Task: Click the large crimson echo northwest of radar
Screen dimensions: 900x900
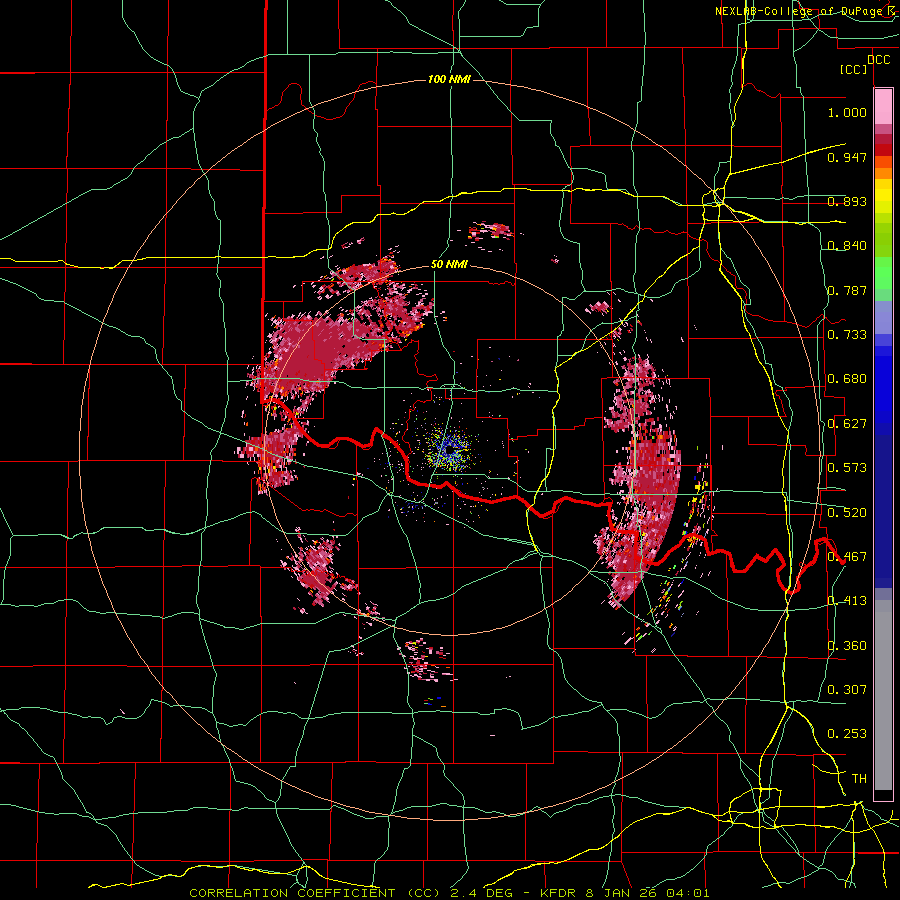Action: click(321, 350)
